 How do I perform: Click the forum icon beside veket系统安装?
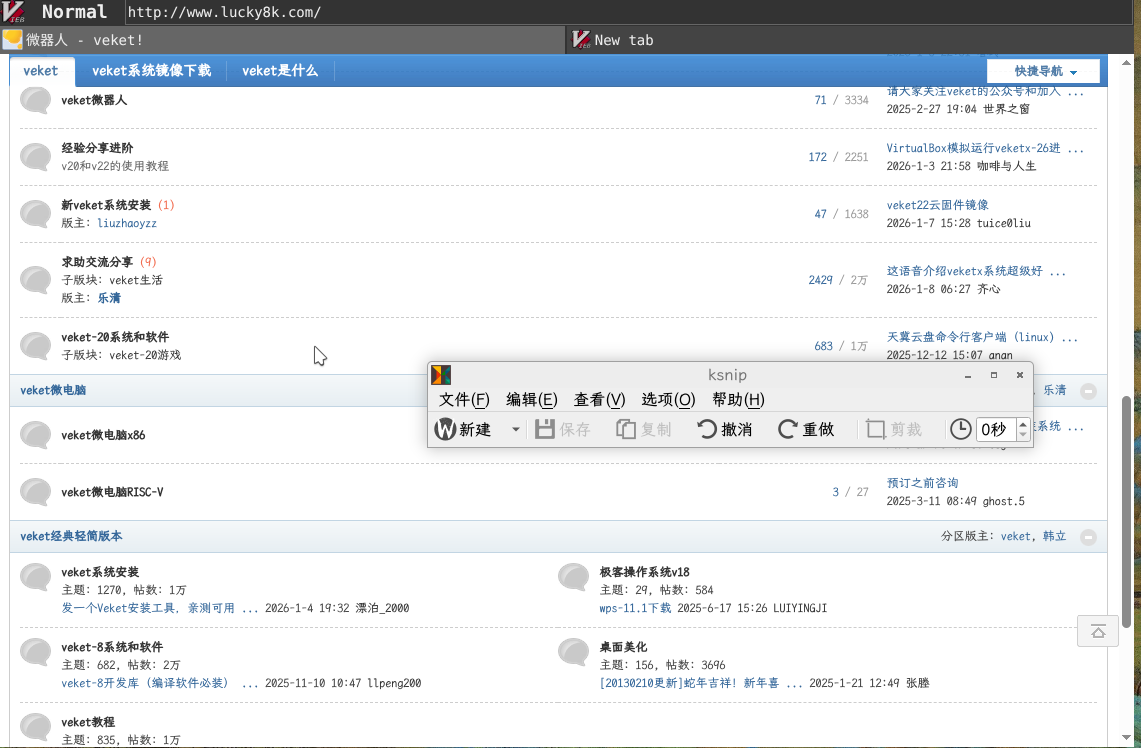point(36,577)
